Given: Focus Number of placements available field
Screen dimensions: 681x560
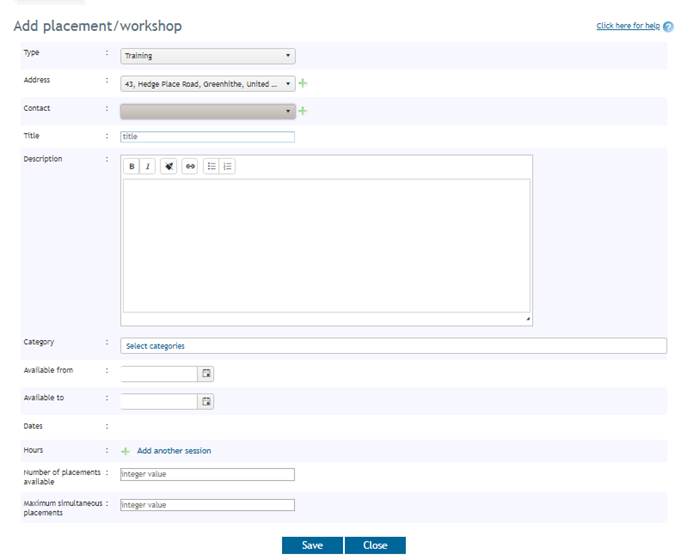Looking at the screenshot, I should point(208,474).
